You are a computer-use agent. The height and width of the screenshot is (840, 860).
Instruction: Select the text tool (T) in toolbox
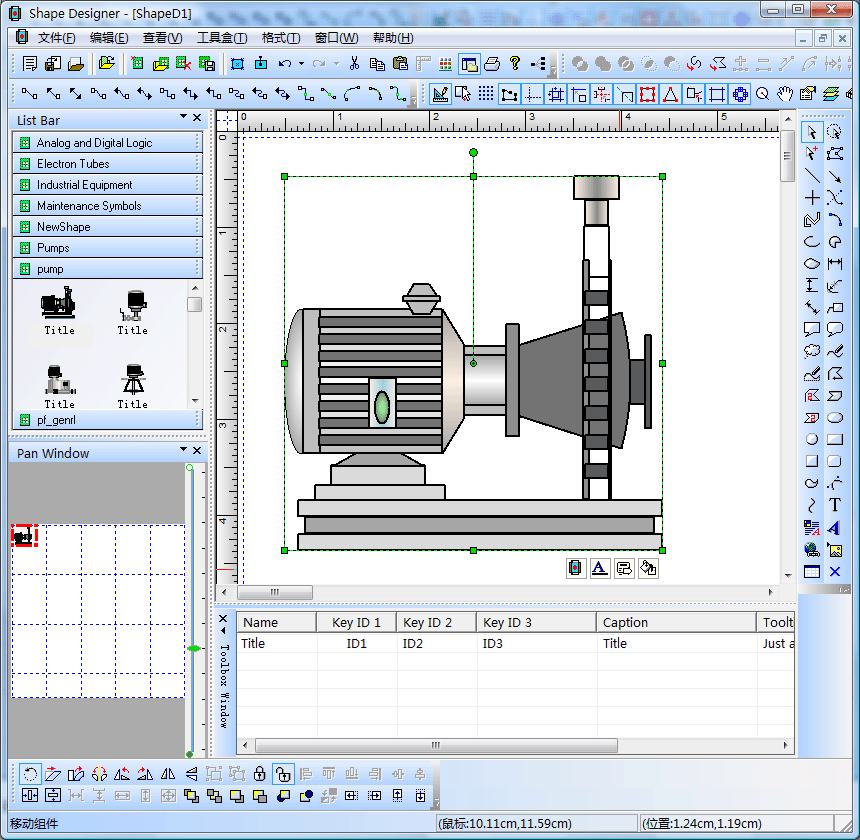pyautogui.click(x=835, y=506)
